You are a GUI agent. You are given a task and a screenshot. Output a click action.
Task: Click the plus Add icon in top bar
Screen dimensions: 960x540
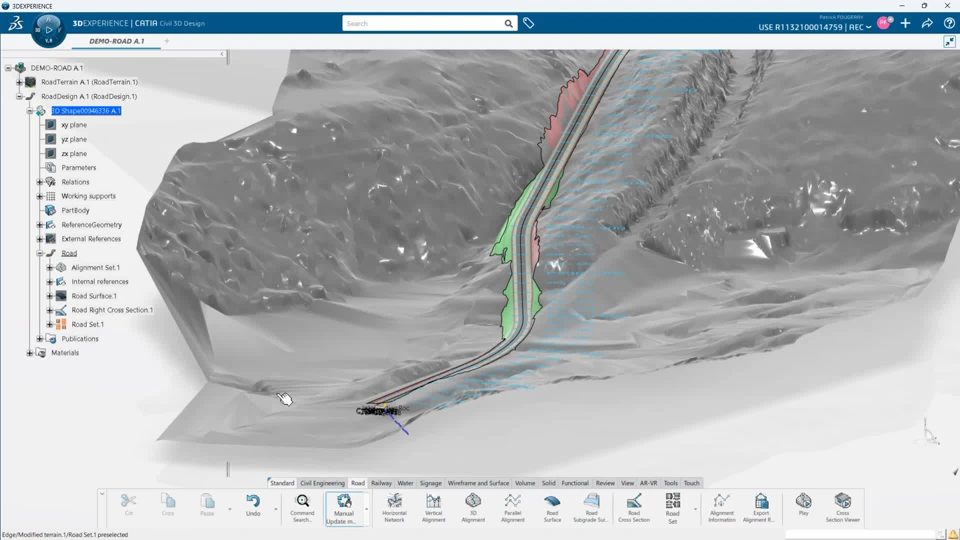[906, 23]
